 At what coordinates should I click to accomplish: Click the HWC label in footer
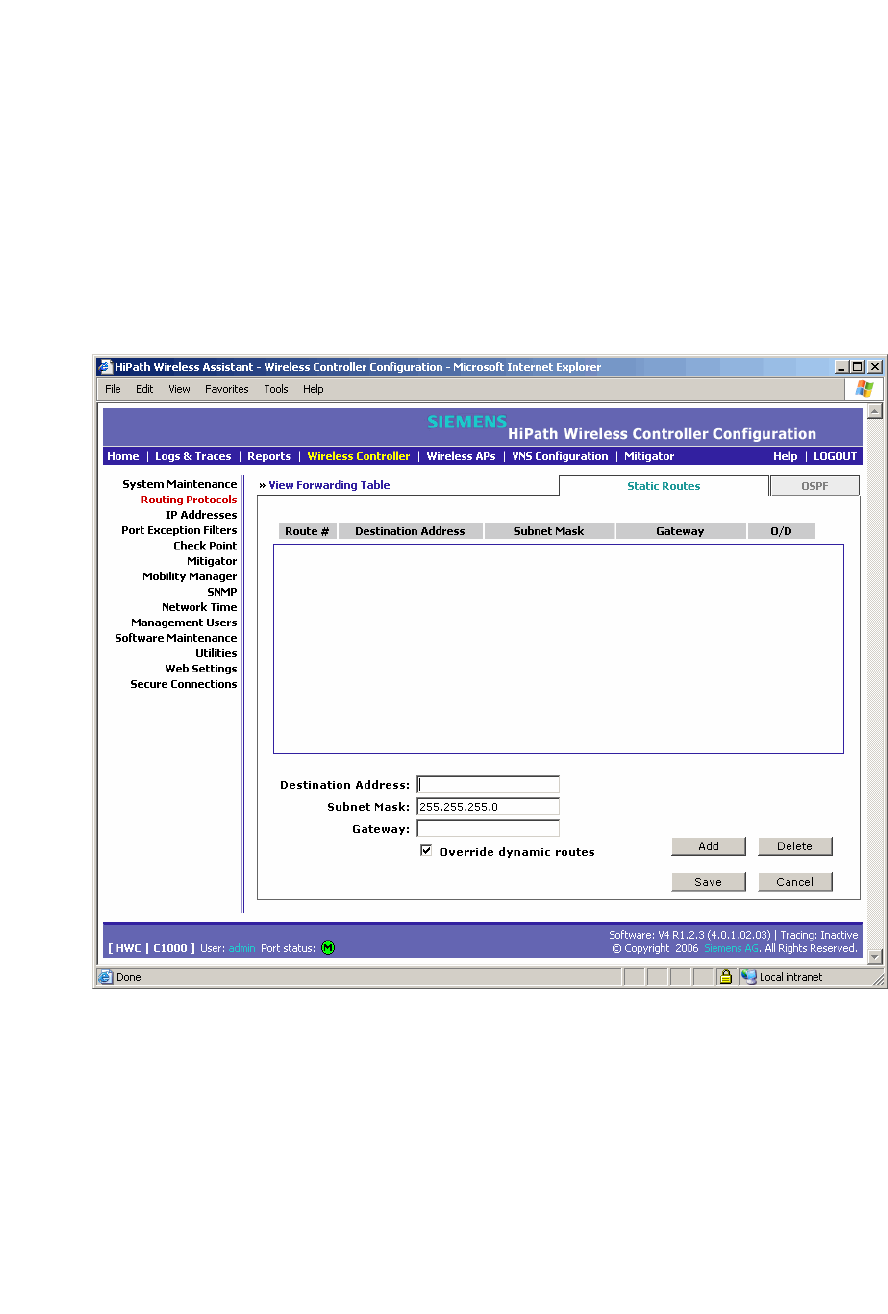click(x=128, y=948)
